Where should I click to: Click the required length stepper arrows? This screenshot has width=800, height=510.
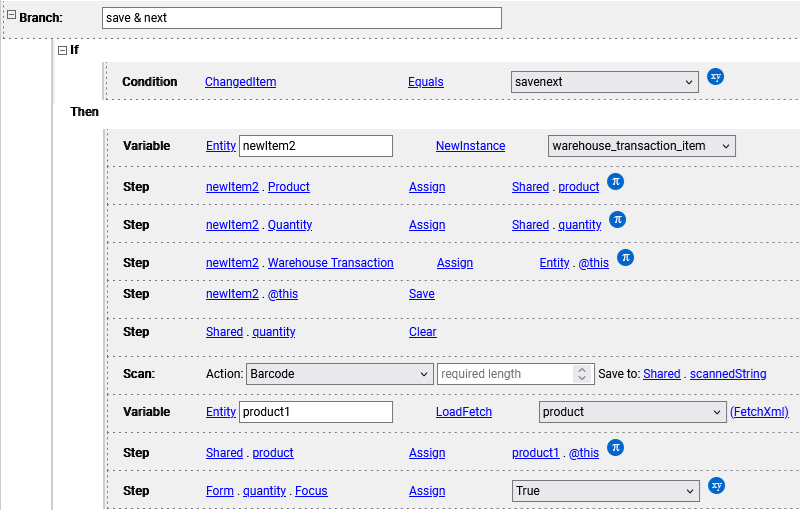click(582, 374)
